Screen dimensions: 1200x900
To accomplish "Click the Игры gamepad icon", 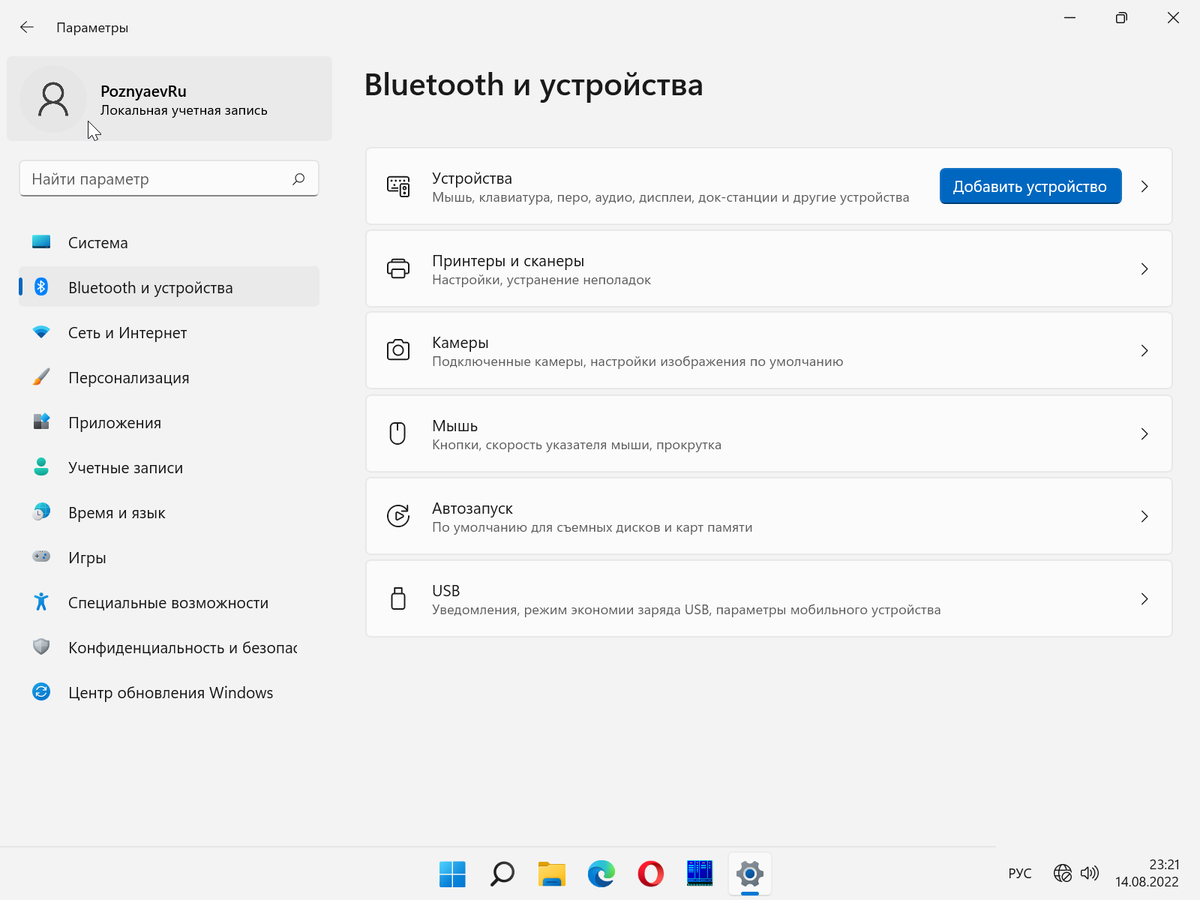I will coord(41,557).
